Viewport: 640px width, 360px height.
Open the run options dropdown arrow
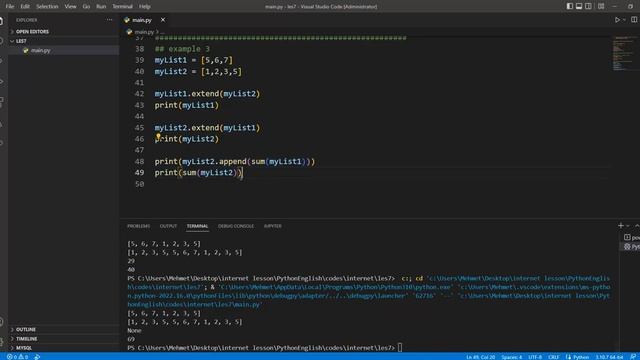point(624,20)
